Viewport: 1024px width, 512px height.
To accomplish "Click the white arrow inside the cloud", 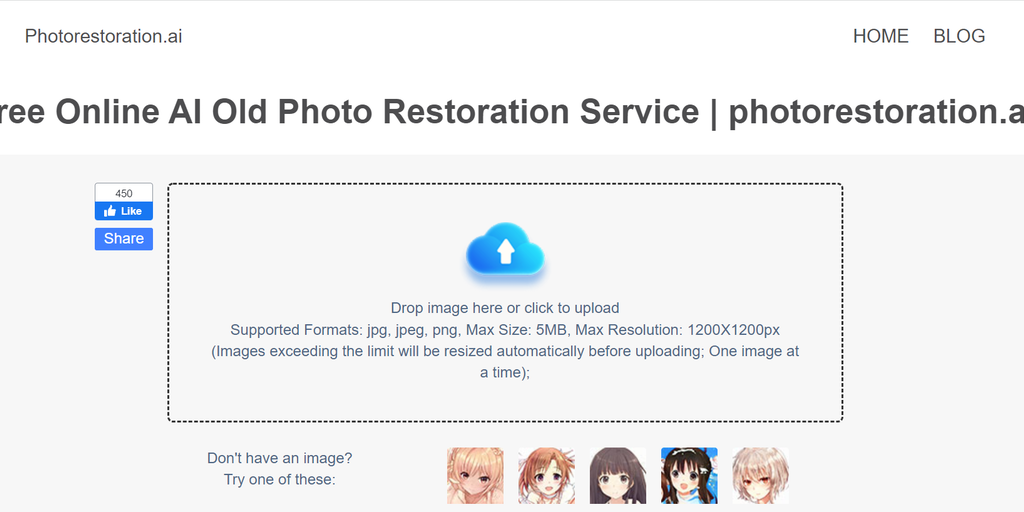I will [x=505, y=251].
